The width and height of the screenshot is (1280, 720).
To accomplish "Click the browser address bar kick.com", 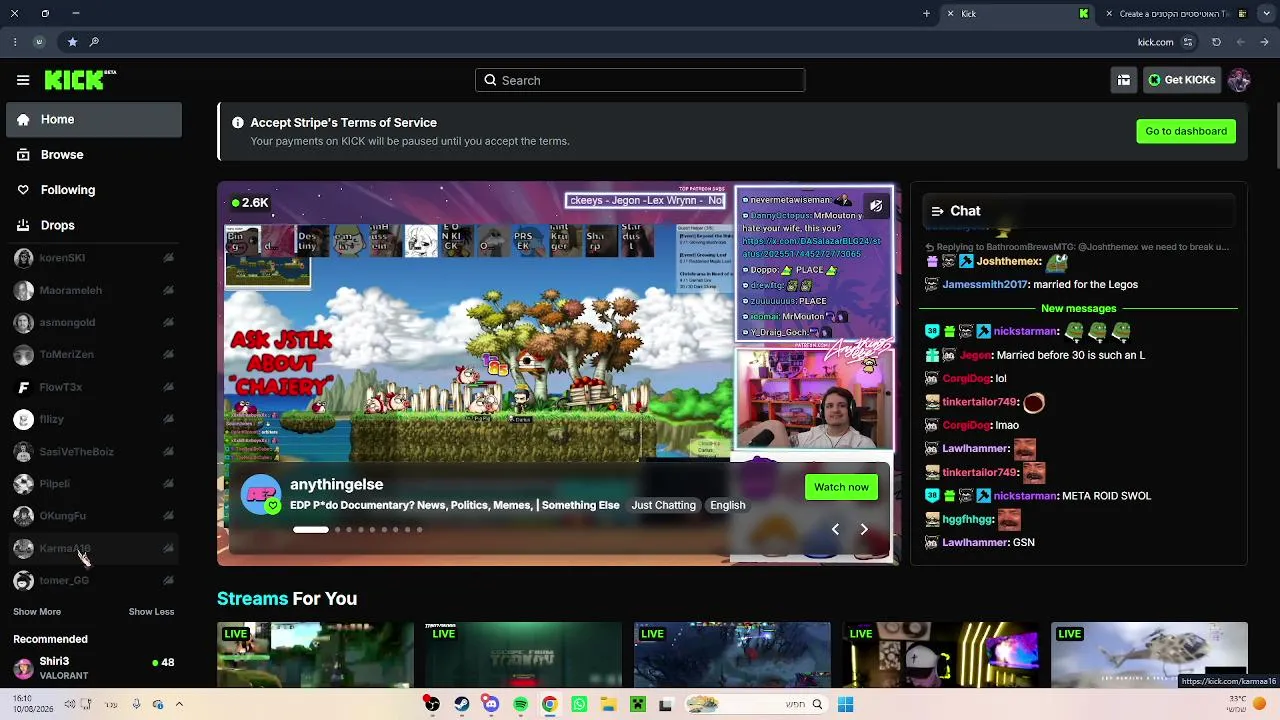I will [1155, 42].
